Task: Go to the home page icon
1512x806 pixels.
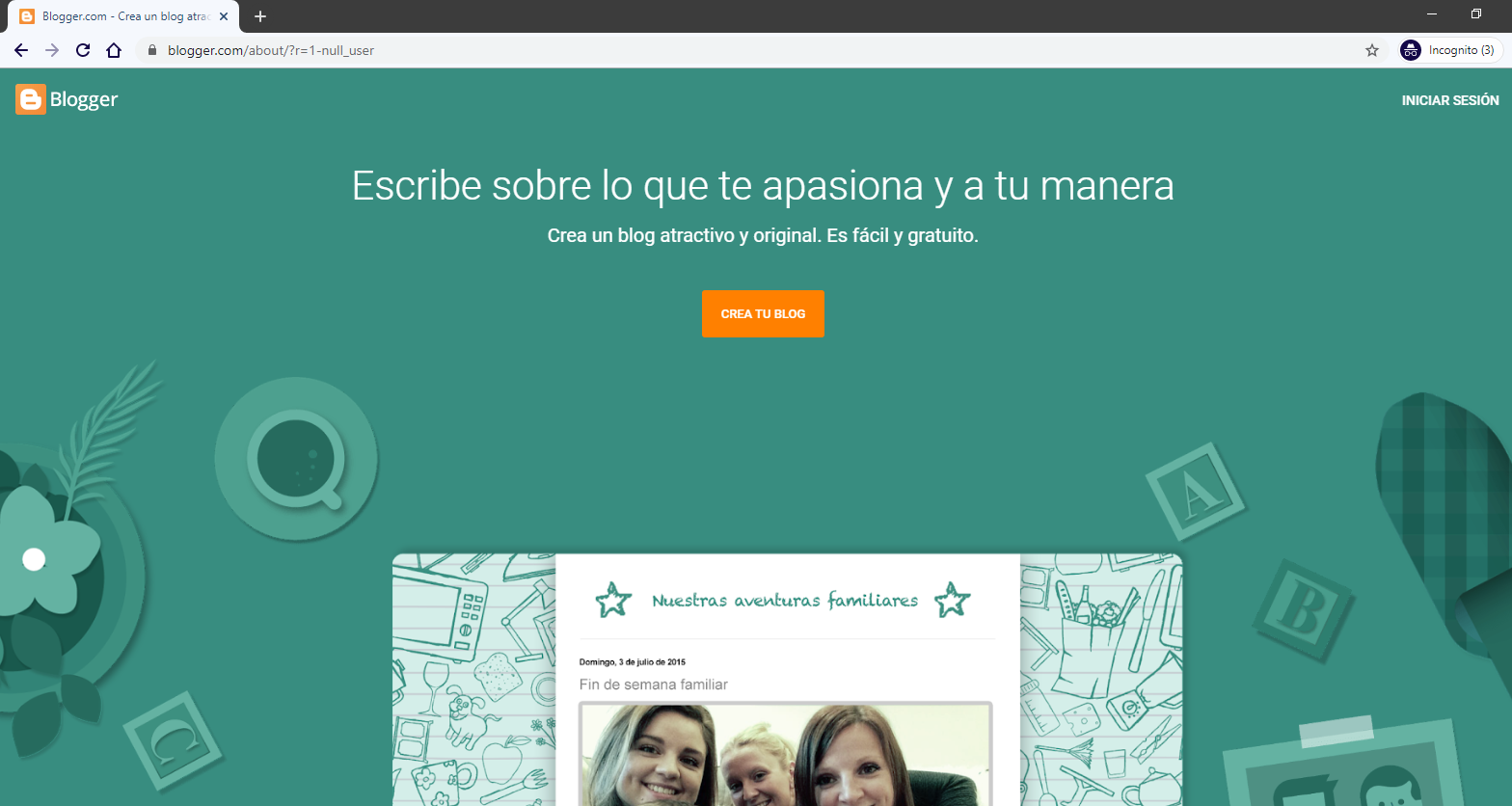Action: tap(114, 50)
